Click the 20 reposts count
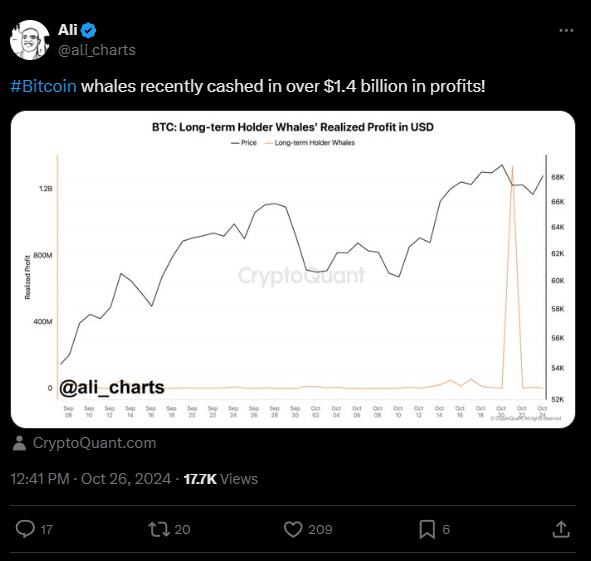591x561 pixels. point(182,529)
